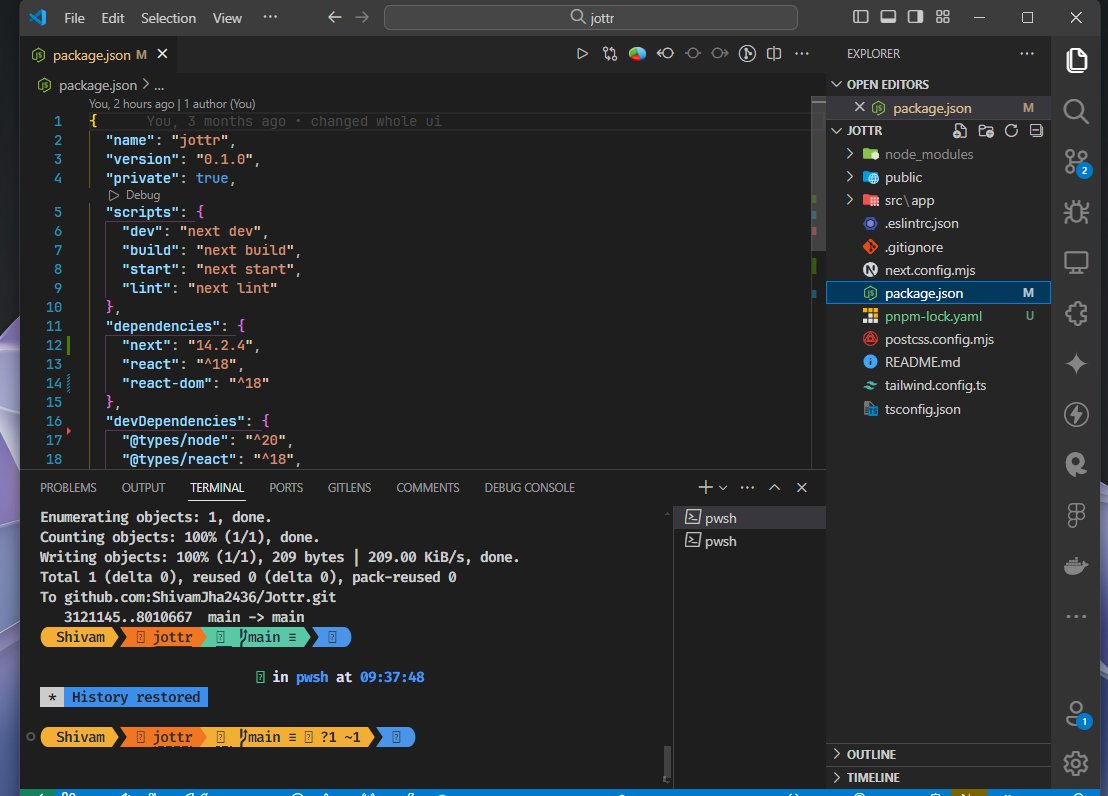Toggle the bottom panel layout button
This screenshot has height=796, width=1108.
point(888,17)
